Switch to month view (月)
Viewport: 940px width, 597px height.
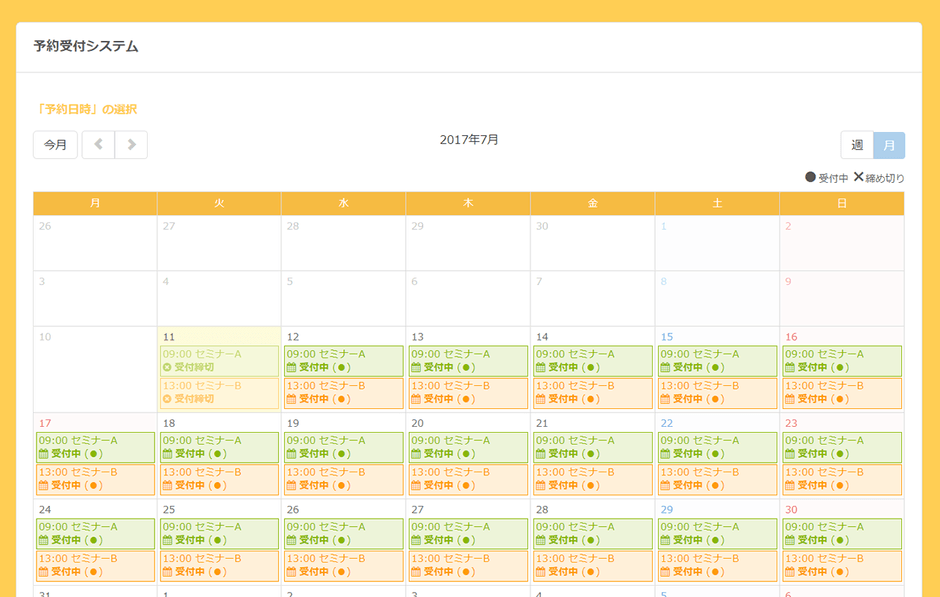tap(889, 145)
